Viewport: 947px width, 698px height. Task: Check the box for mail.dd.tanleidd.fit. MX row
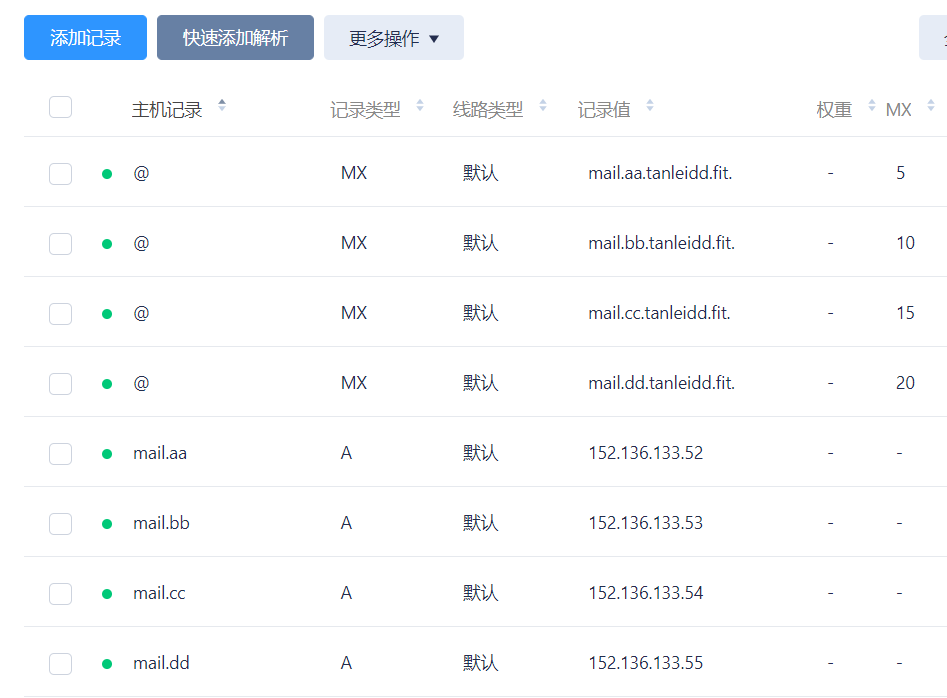pos(60,384)
